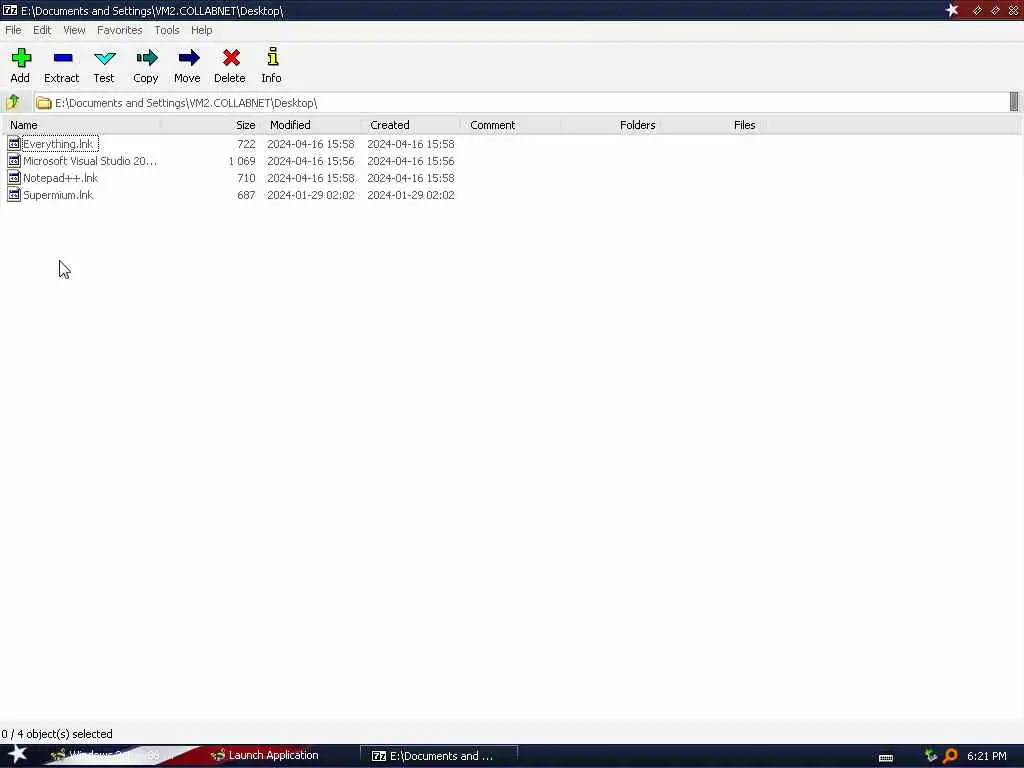Open the Edit menu

click(42, 30)
